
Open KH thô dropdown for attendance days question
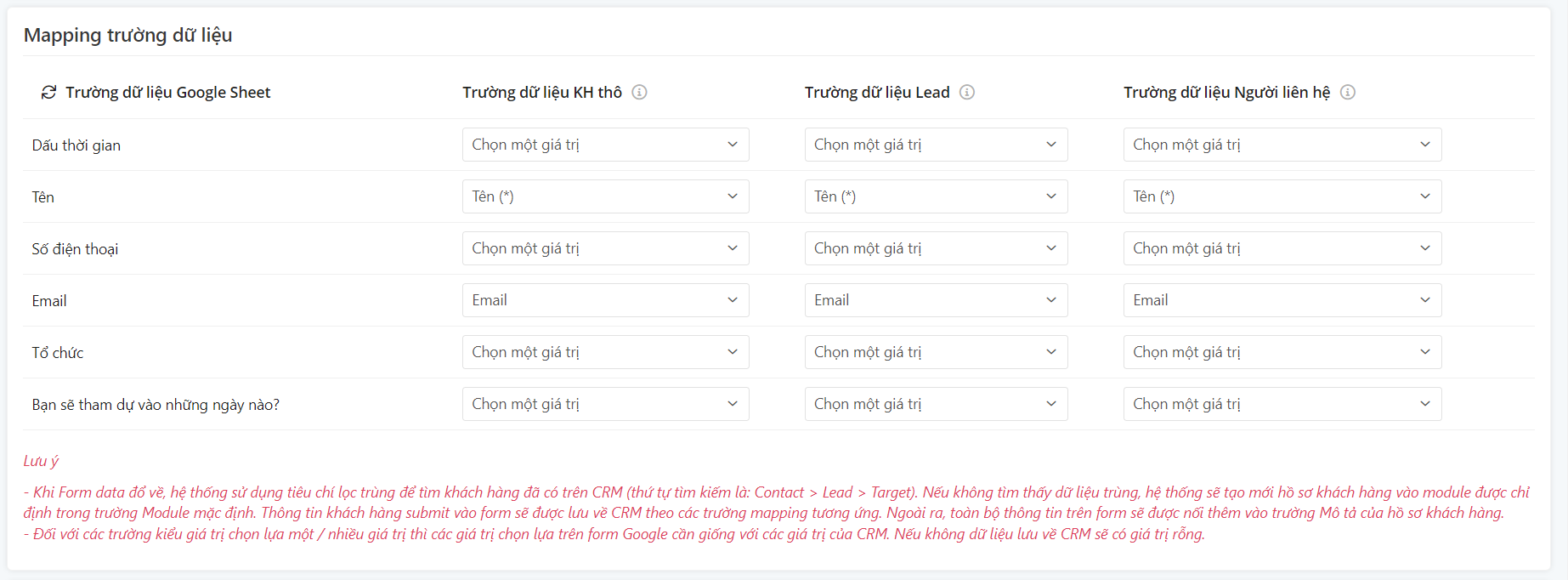pos(605,404)
